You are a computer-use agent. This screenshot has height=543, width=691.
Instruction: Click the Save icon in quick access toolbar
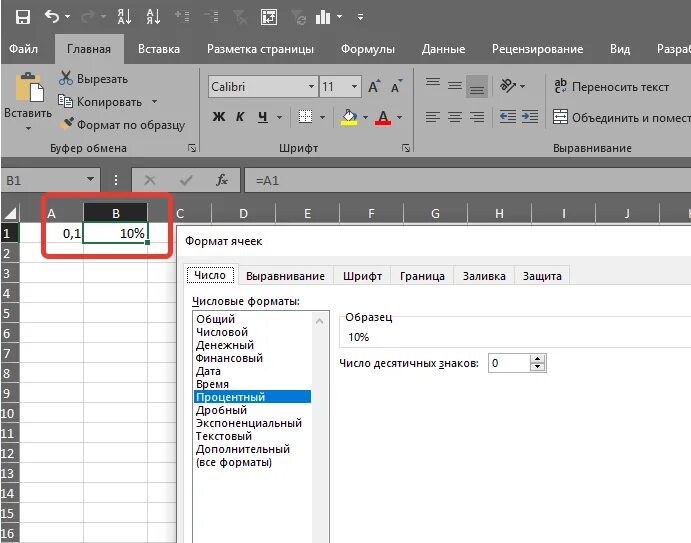coord(22,17)
